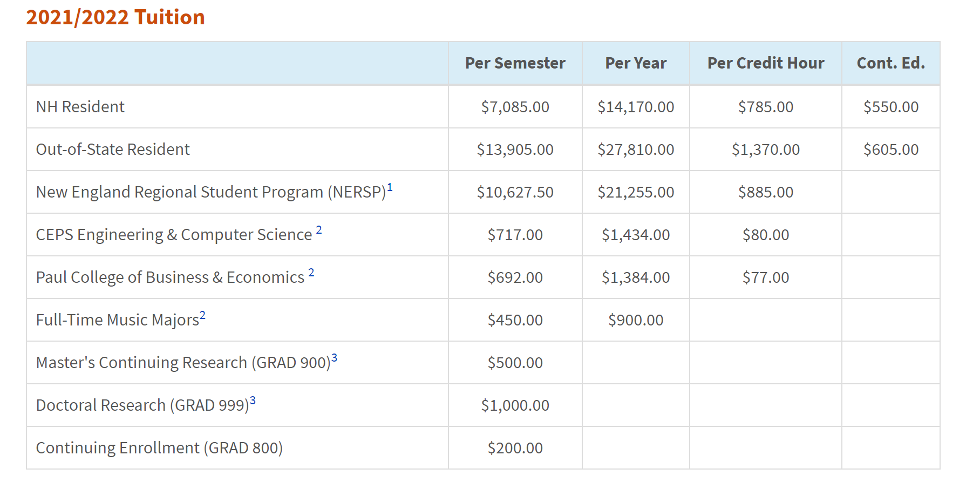The image size is (974, 490).
Task: Select the Cont. Ed. column header
Action: (x=891, y=63)
